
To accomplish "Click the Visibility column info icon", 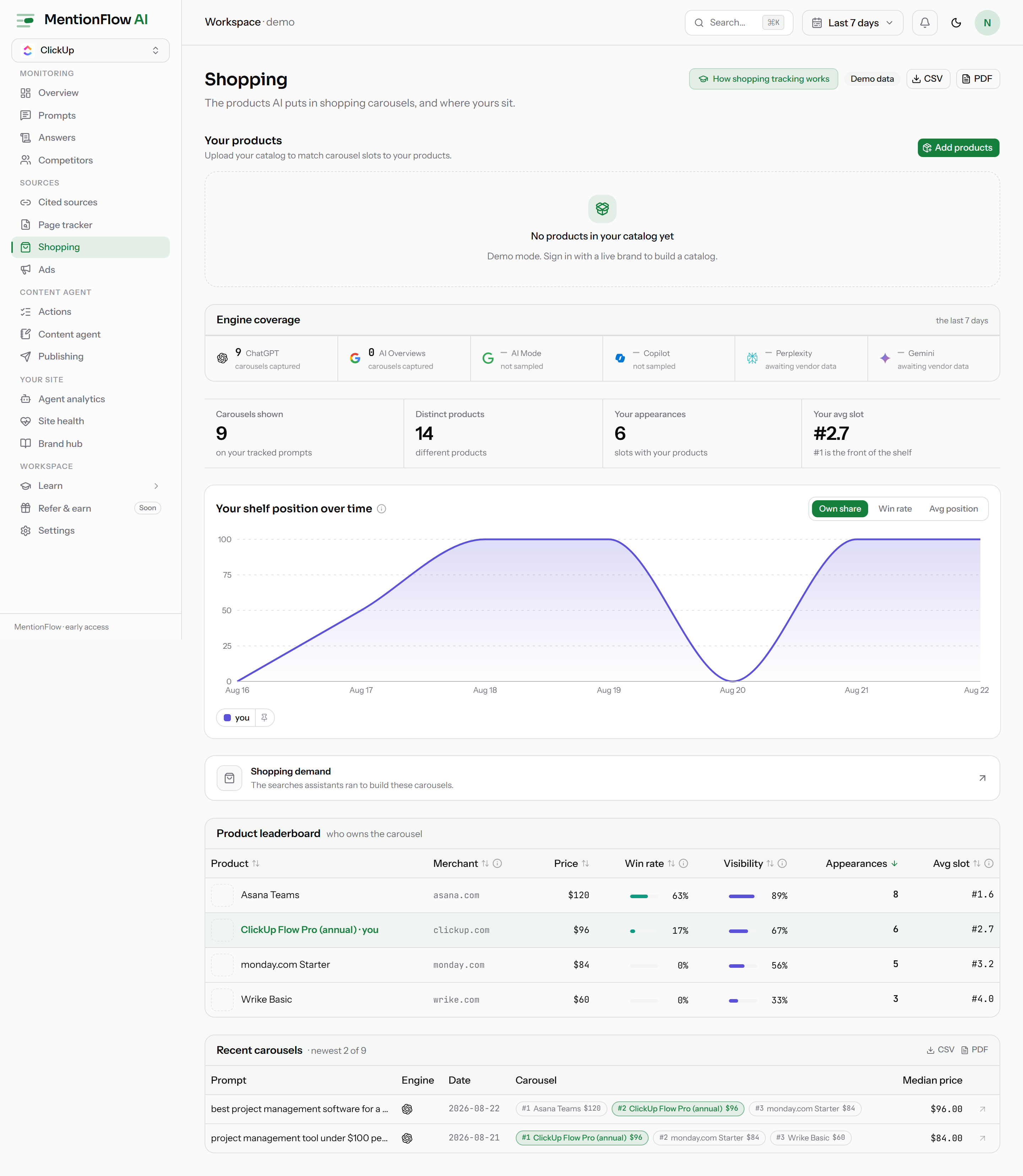I will tap(782, 863).
